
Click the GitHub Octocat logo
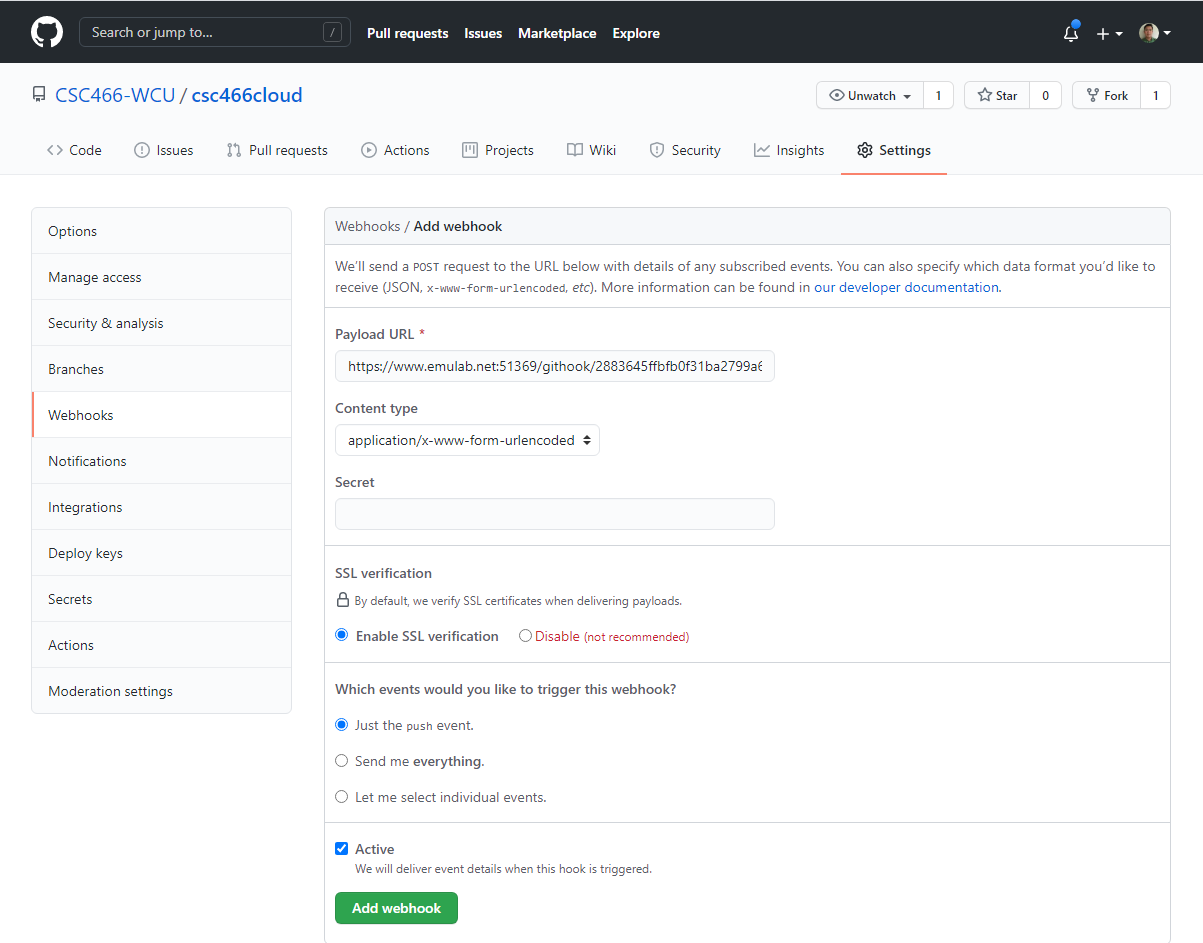(x=47, y=32)
